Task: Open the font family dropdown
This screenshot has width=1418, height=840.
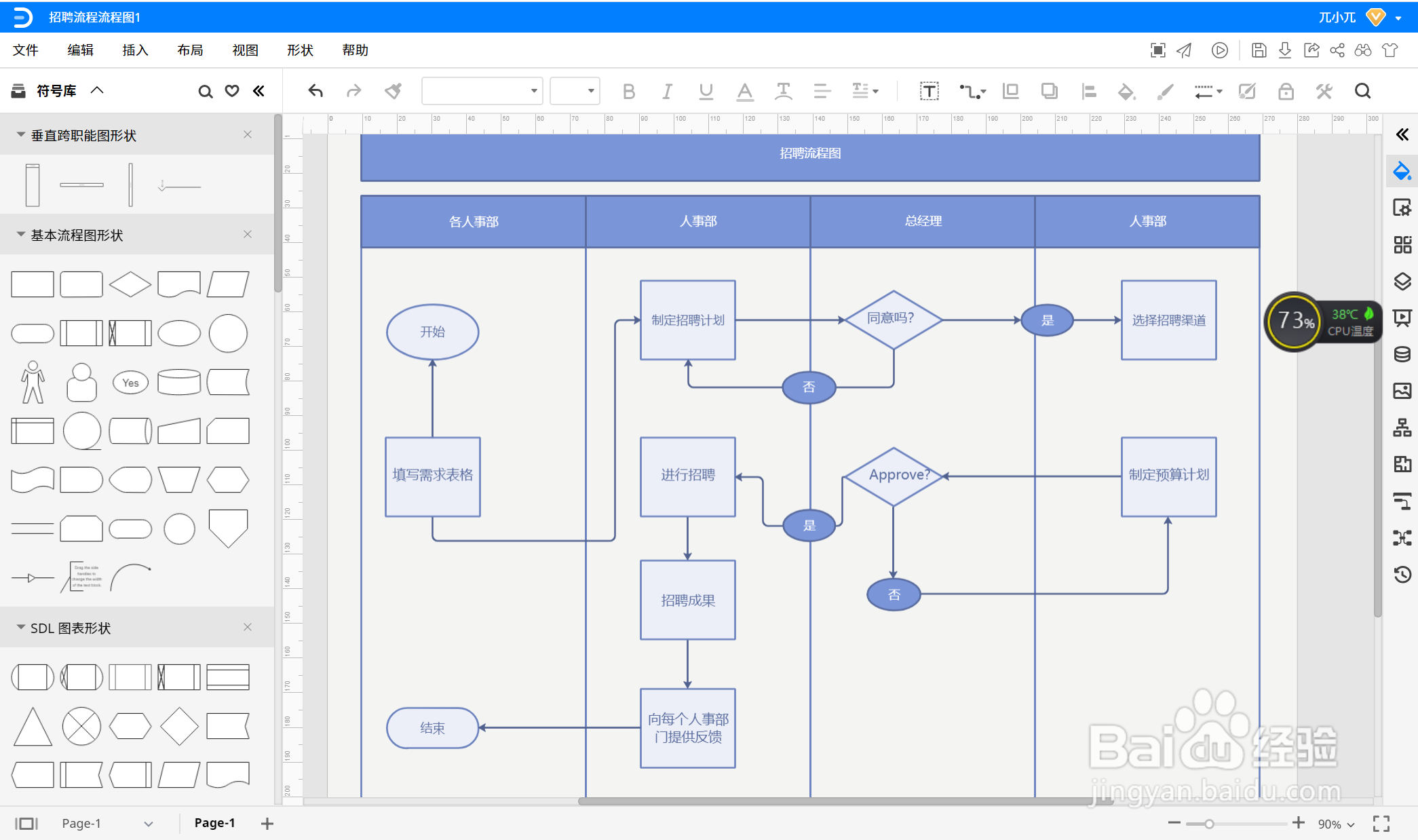Action: click(x=534, y=91)
